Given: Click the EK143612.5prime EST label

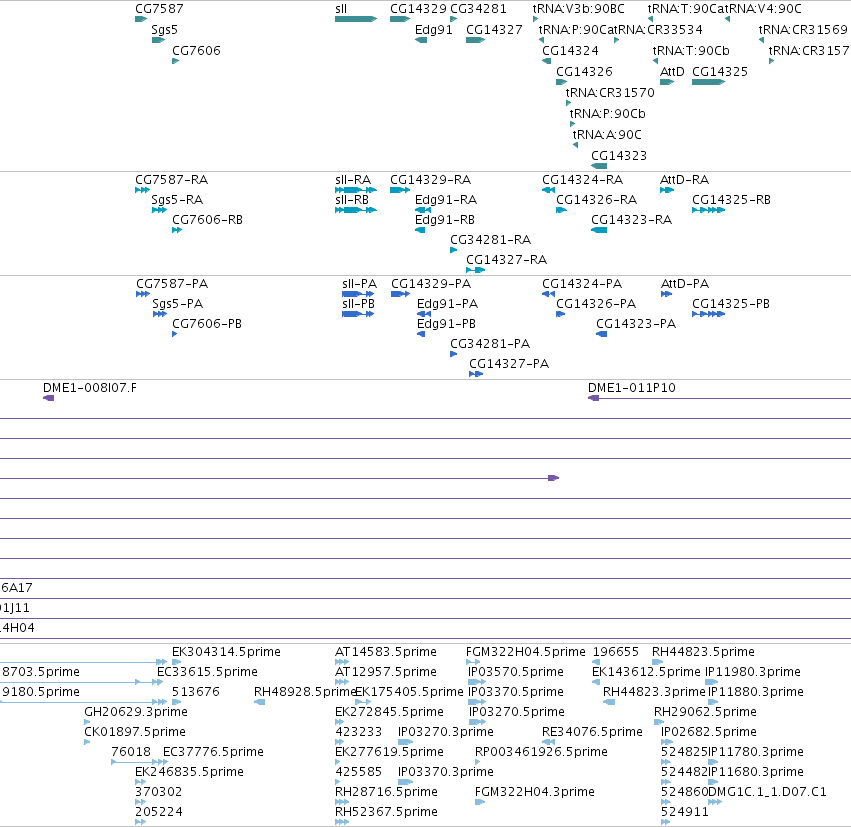Looking at the screenshot, I should pyautogui.click(x=646, y=672).
